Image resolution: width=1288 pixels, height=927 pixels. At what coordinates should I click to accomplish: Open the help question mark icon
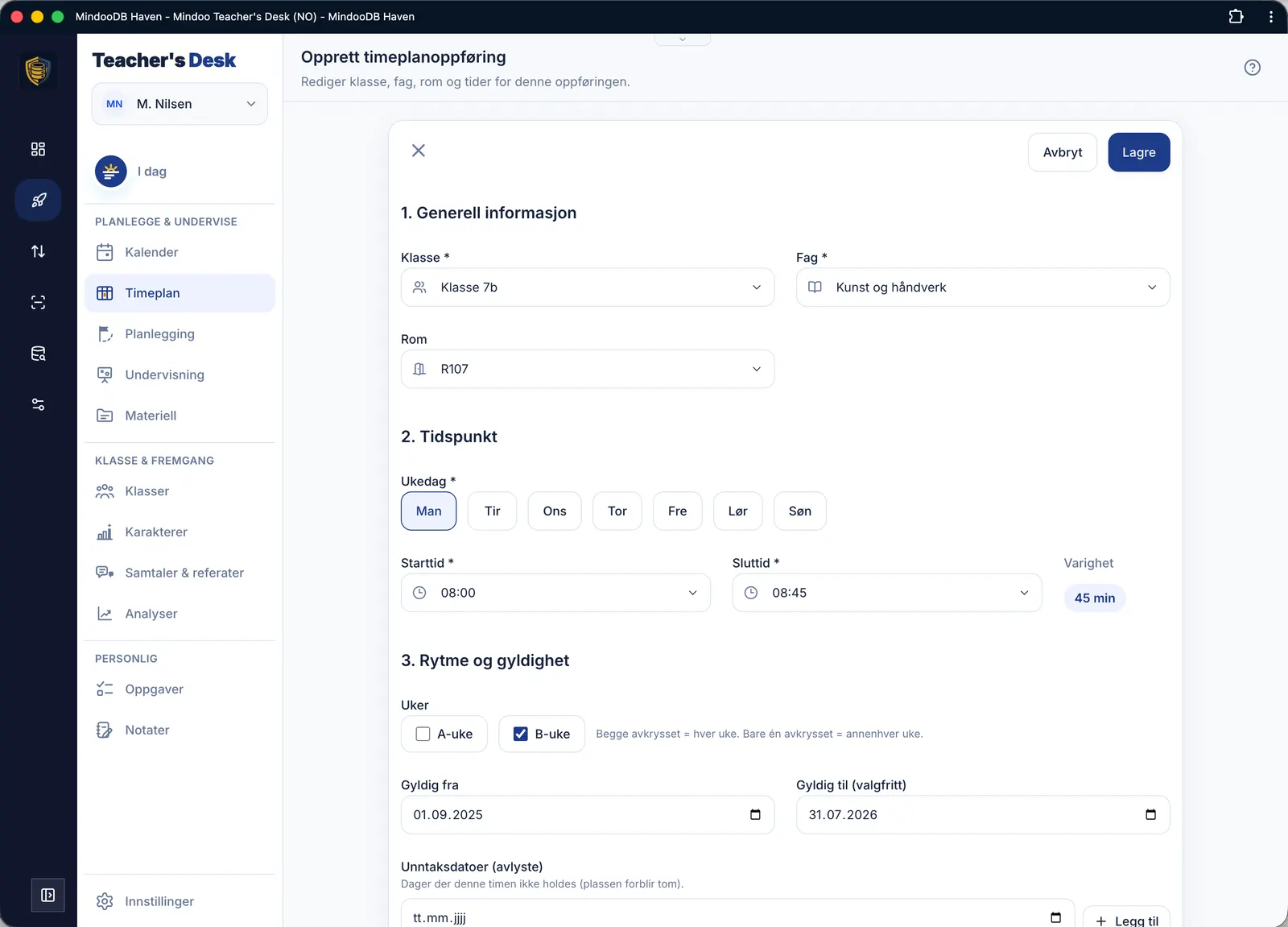1252,68
